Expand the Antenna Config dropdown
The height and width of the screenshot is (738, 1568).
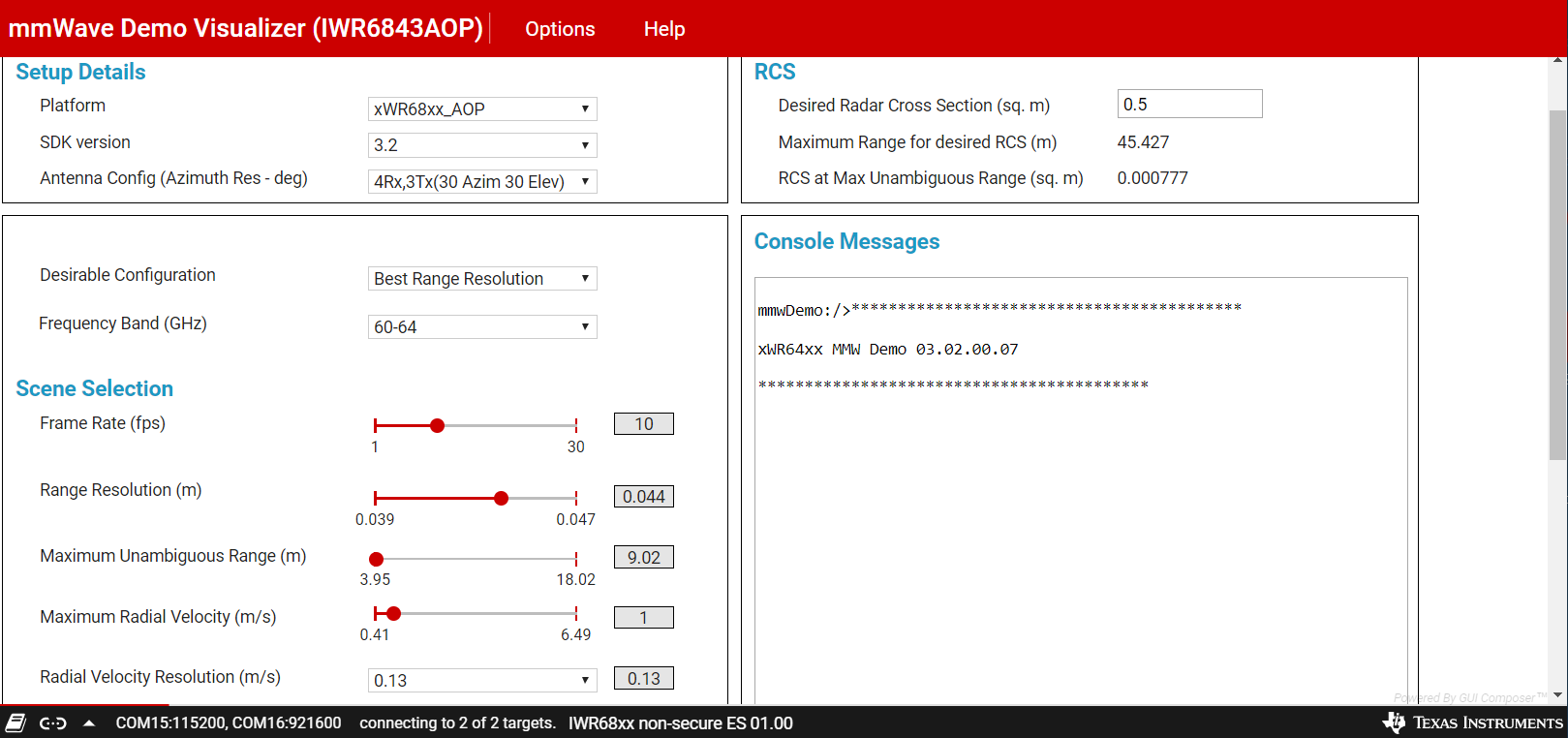tap(482, 181)
